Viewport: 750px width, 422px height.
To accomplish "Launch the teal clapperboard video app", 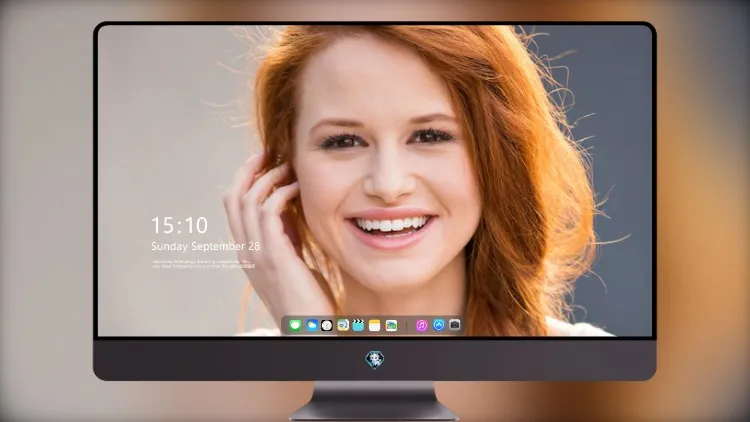I will click(x=358, y=325).
